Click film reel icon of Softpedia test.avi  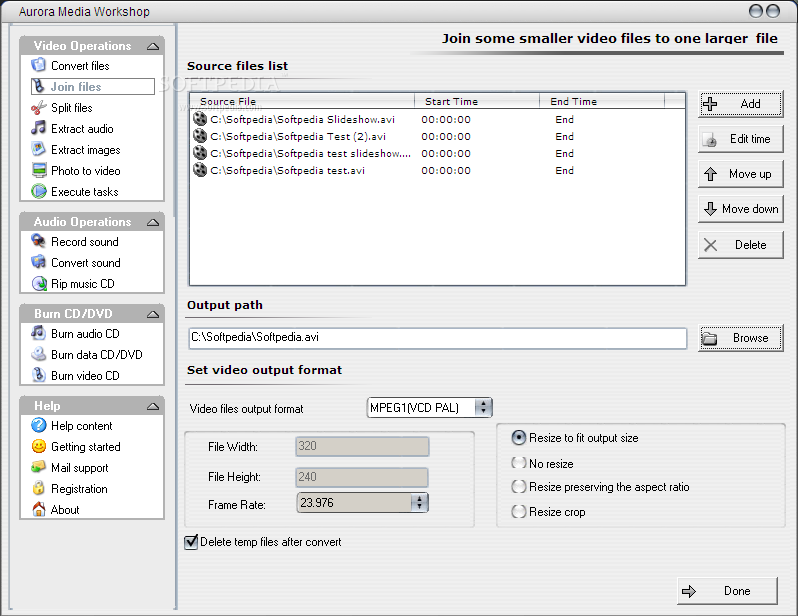coord(200,170)
